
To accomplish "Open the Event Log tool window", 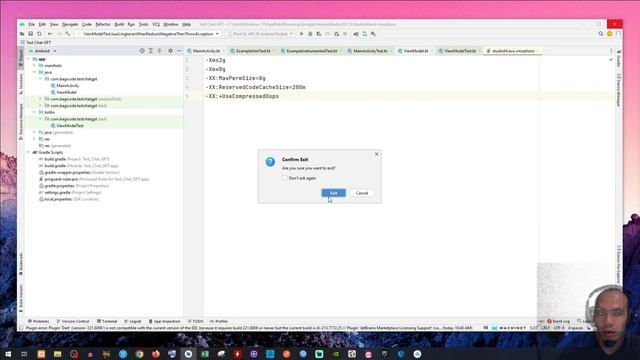I will (558, 321).
